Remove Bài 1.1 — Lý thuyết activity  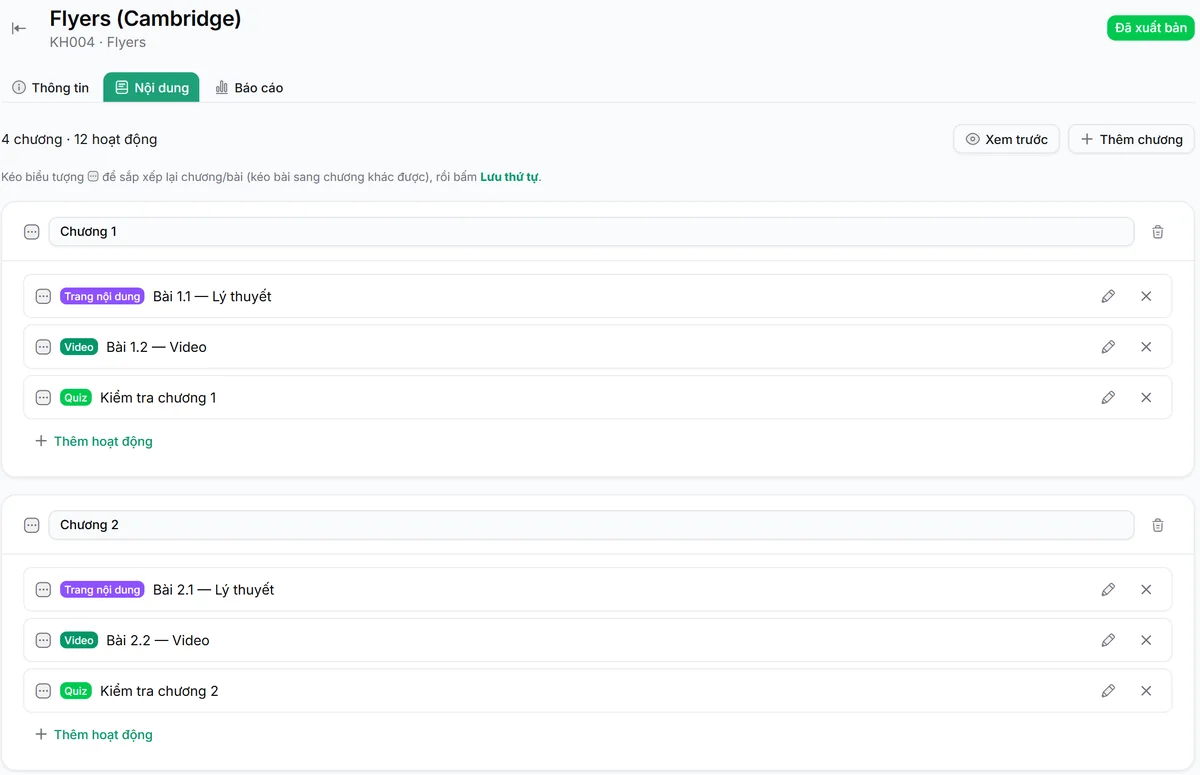pyautogui.click(x=1146, y=296)
